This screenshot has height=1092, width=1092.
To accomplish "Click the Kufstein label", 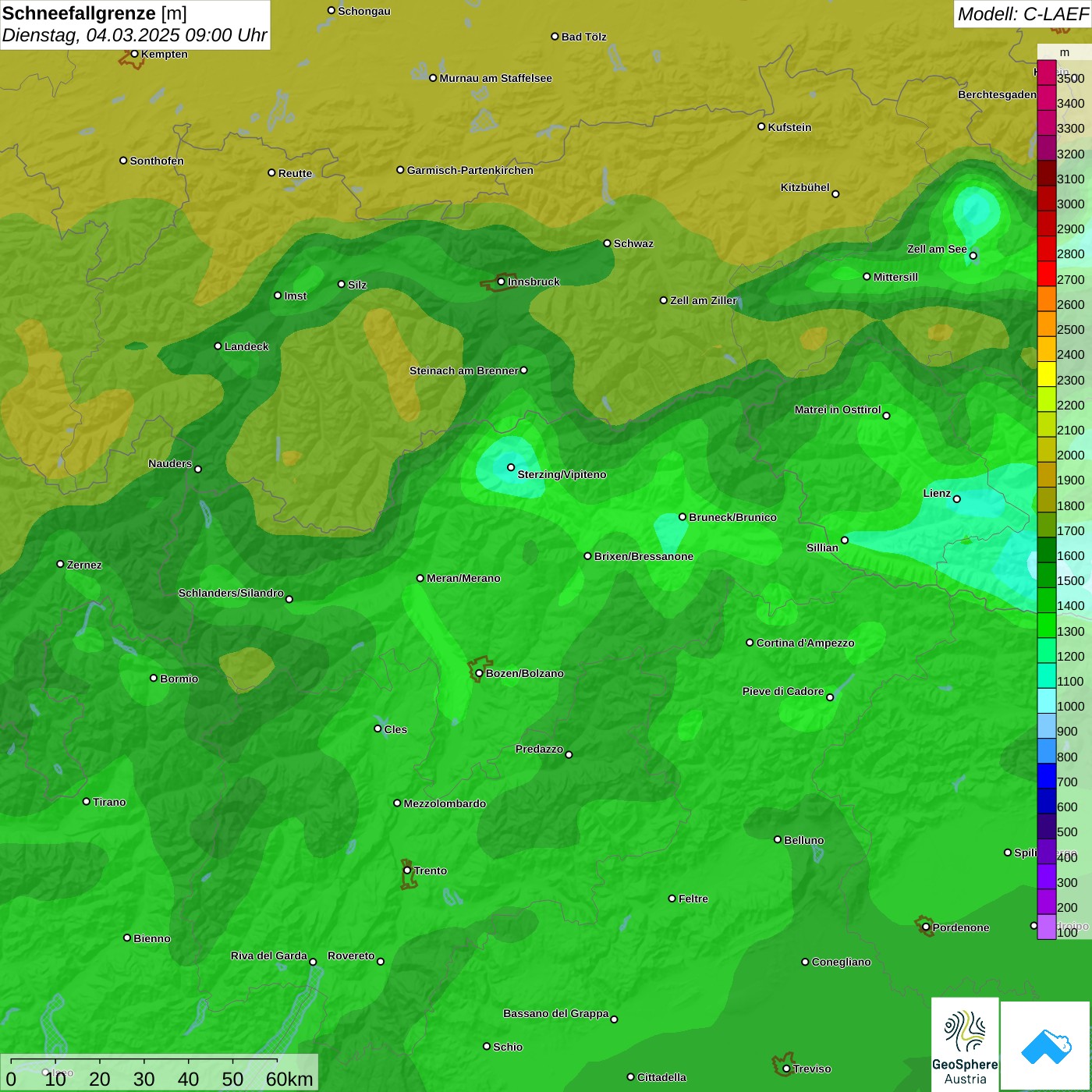I will [x=789, y=127].
